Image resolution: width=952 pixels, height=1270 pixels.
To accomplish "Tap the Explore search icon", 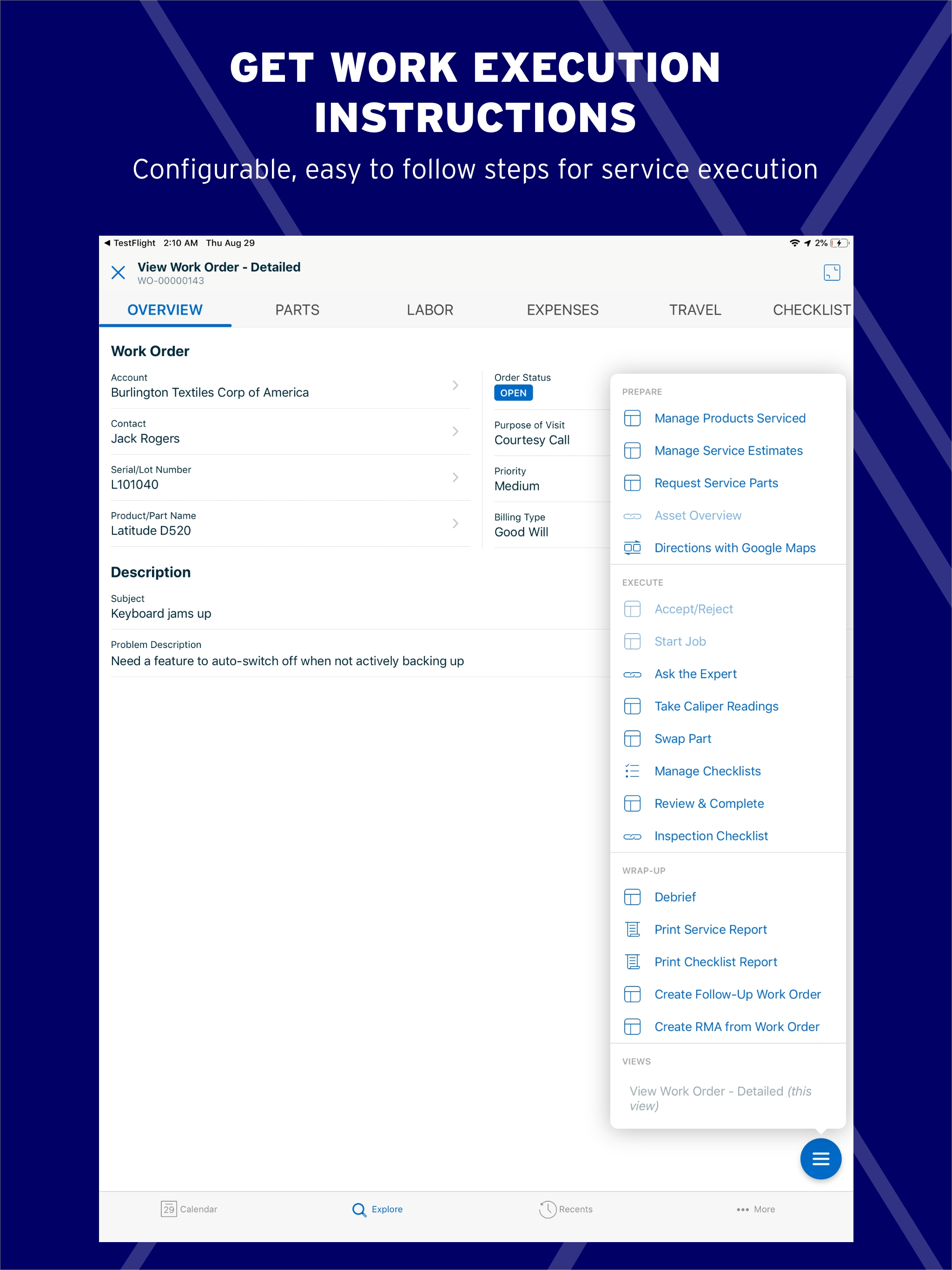I will coord(359,1209).
